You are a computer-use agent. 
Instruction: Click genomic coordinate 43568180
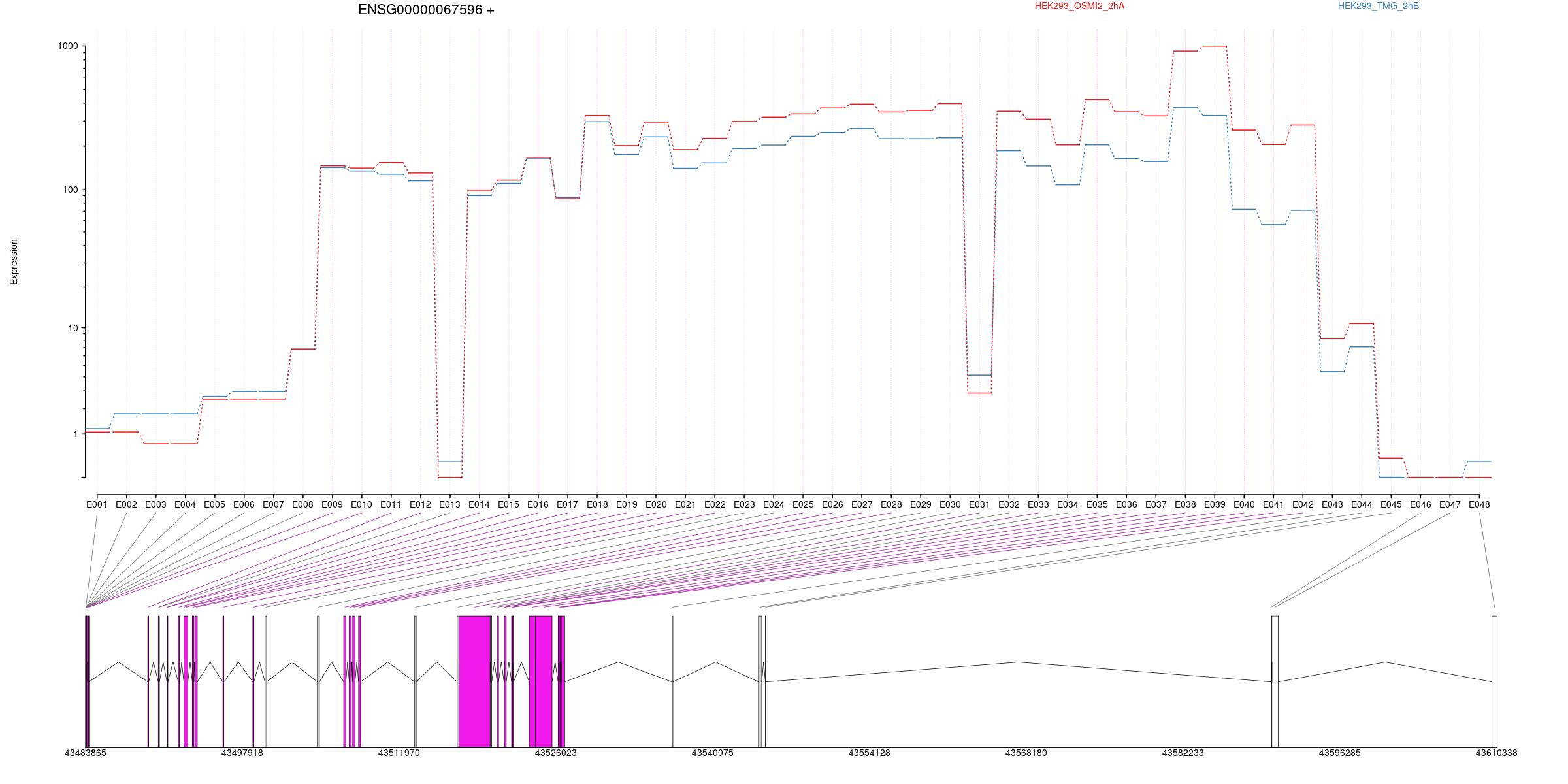point(1026,753)
